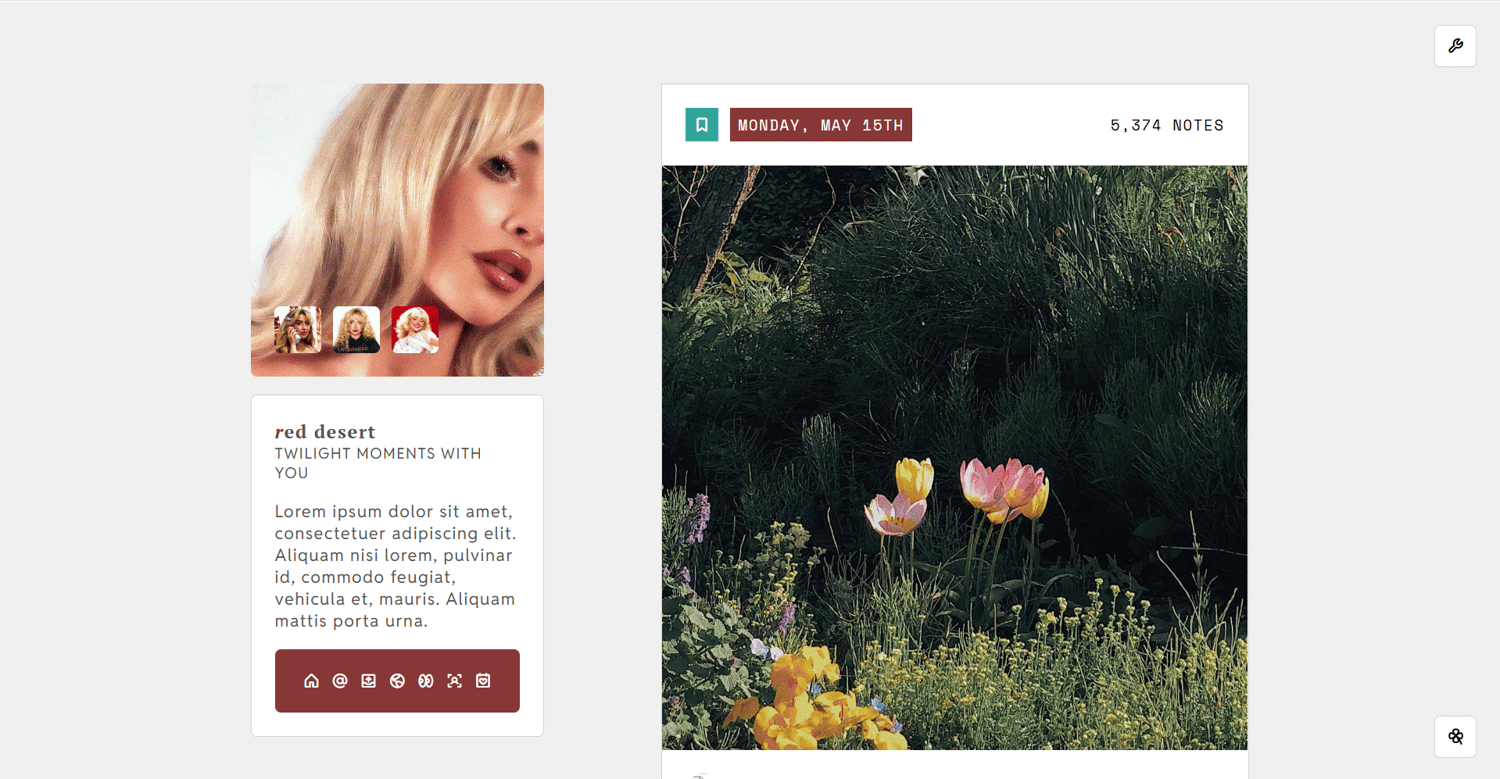Open the globe icon link
The image size is (1500, 779).
397,681
